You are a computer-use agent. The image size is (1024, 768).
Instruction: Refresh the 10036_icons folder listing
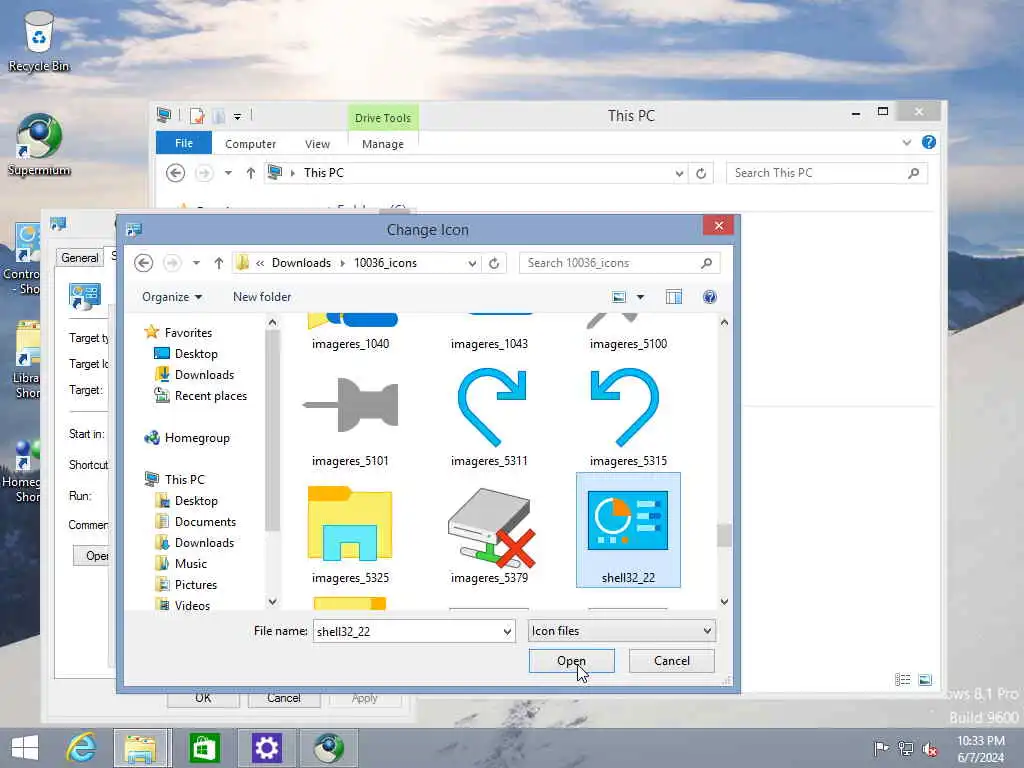pyautogui.click(x=494, y=263)
